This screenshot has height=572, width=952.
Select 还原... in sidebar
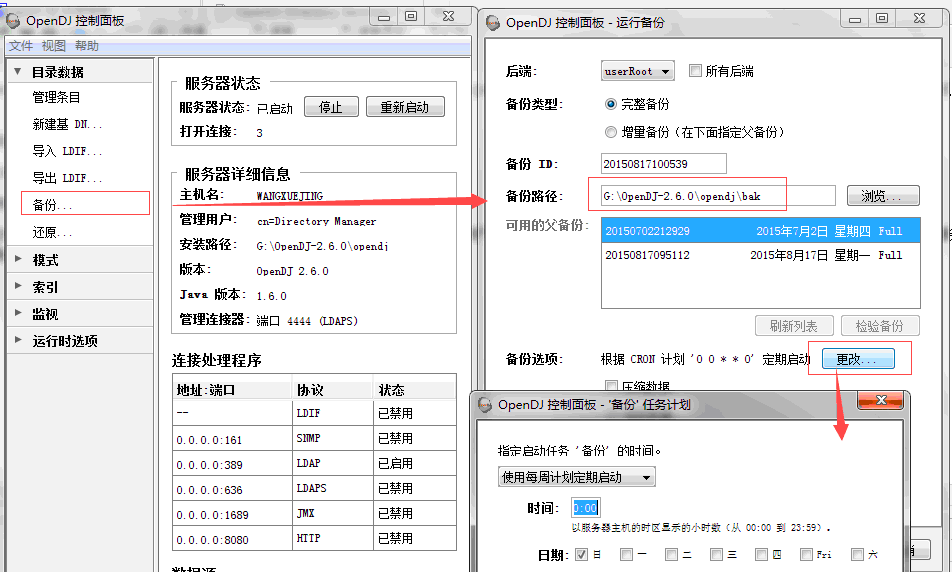coord(52,232)
